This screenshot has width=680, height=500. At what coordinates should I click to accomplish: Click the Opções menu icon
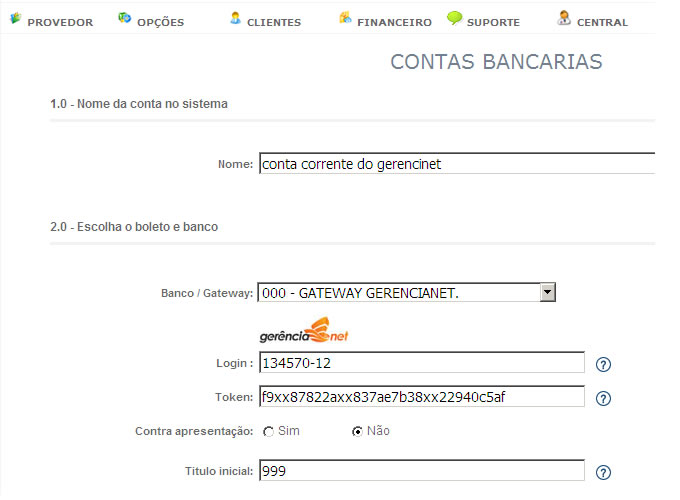coord(124,18)
